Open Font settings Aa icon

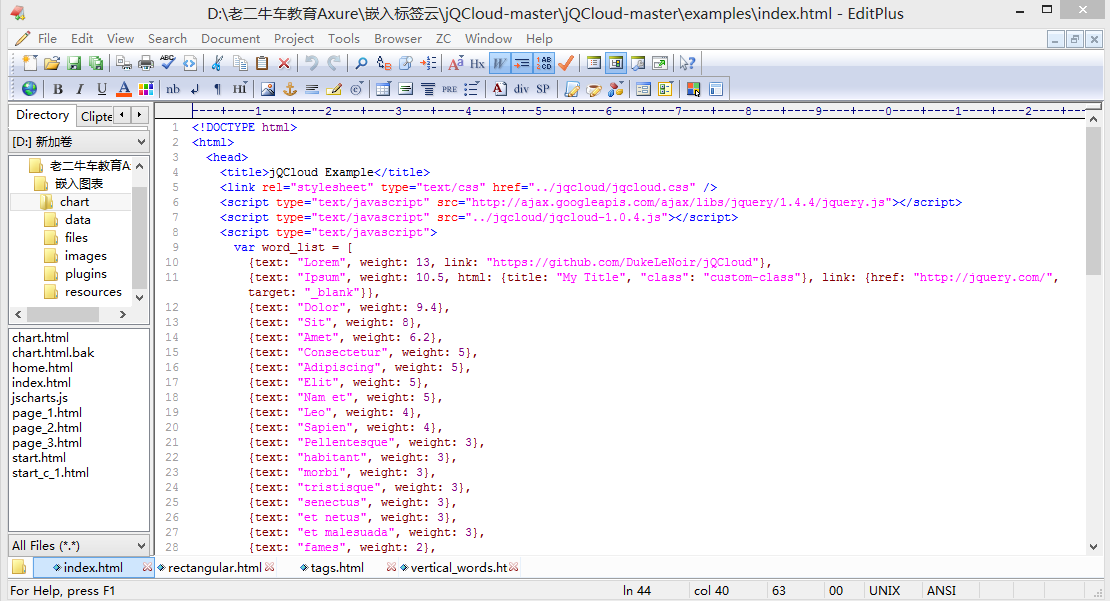click(x=456, y=63)
